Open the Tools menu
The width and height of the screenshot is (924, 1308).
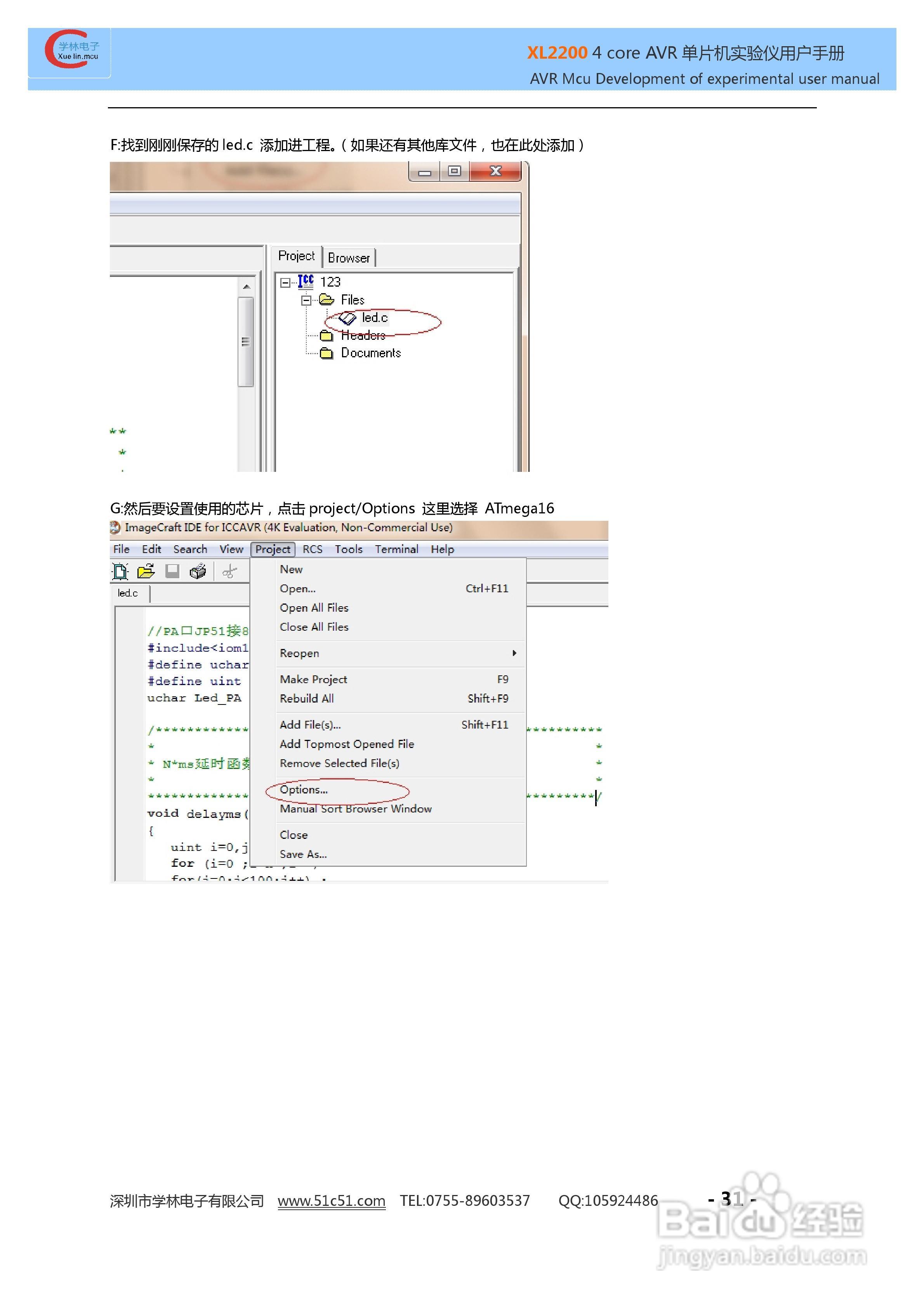(348, 549)
